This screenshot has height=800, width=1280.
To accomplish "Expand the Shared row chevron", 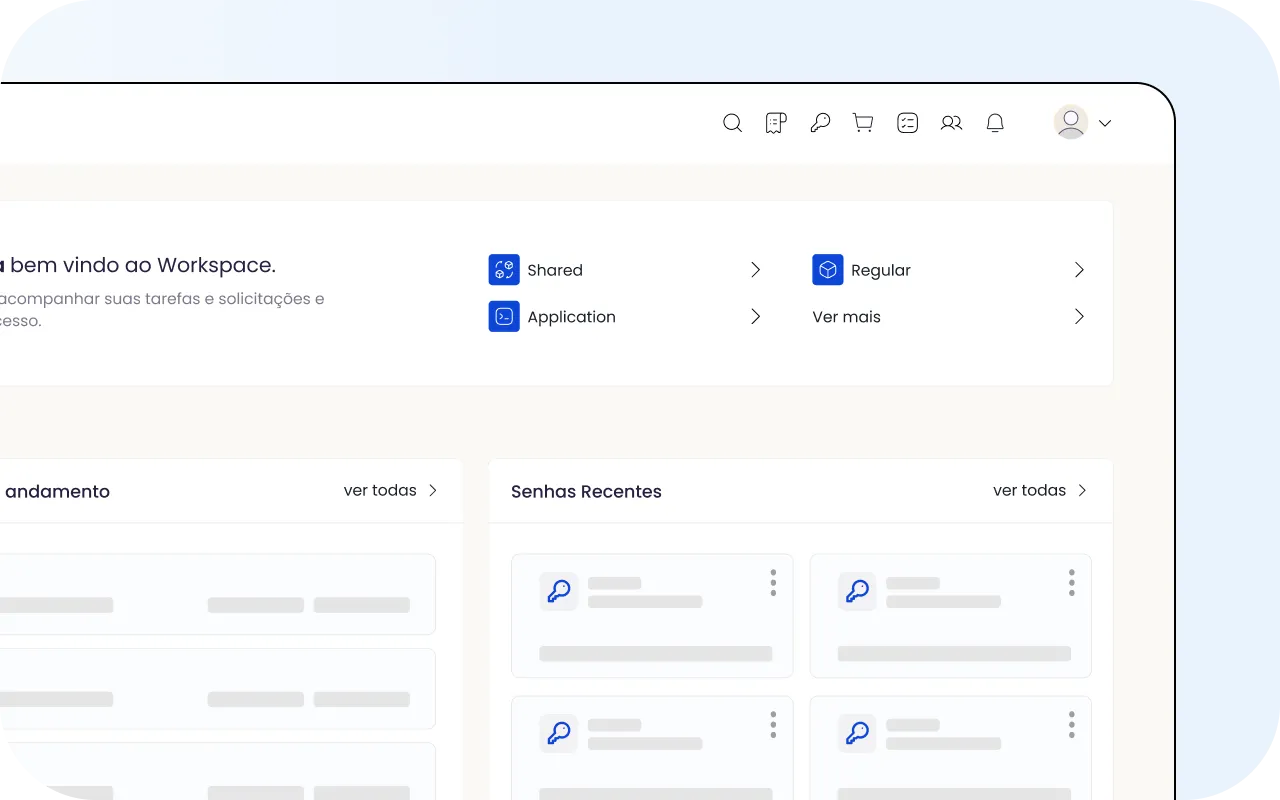I will (x=756, y=270).
